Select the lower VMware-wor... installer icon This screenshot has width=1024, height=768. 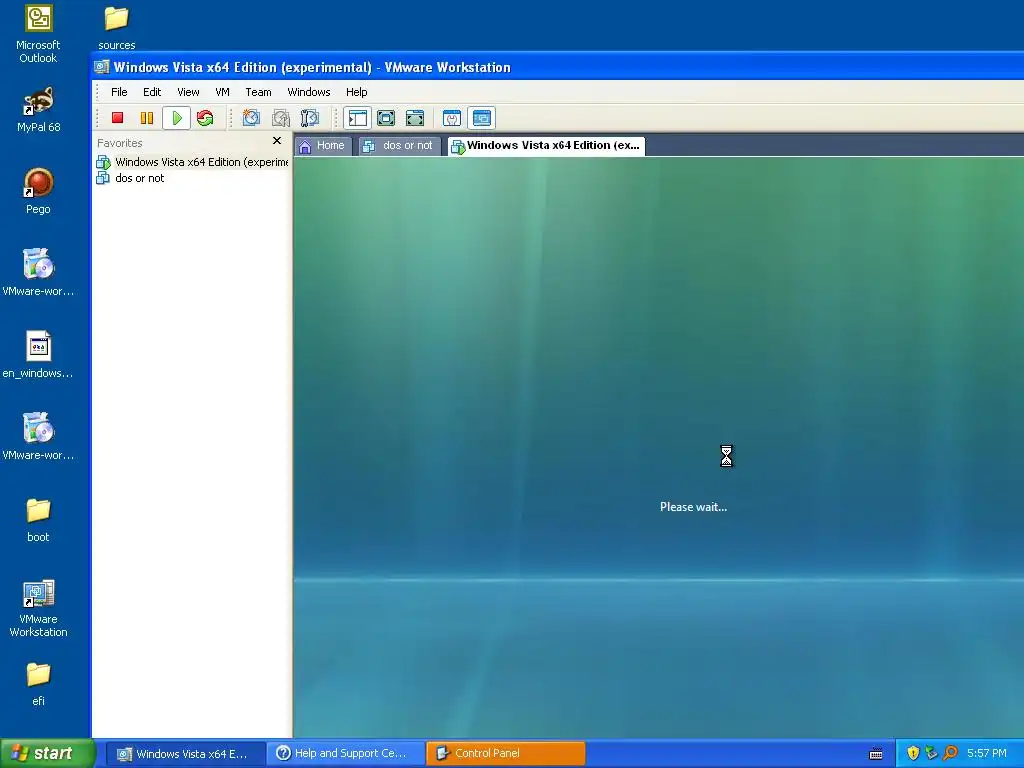click(x=38, y=437)
